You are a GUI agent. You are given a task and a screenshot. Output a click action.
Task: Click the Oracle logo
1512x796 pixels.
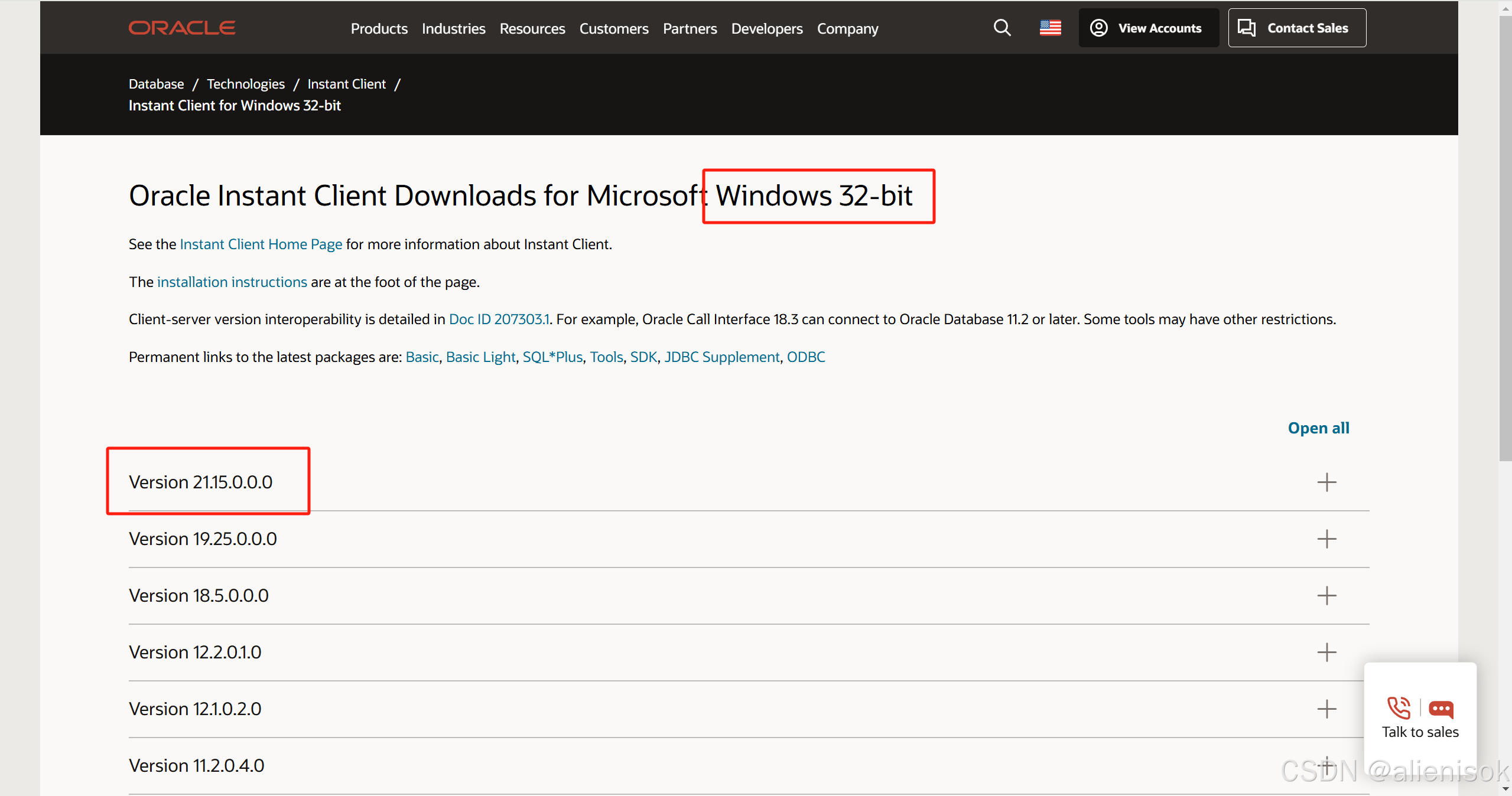pyautogui.click(x=181, y=27)
